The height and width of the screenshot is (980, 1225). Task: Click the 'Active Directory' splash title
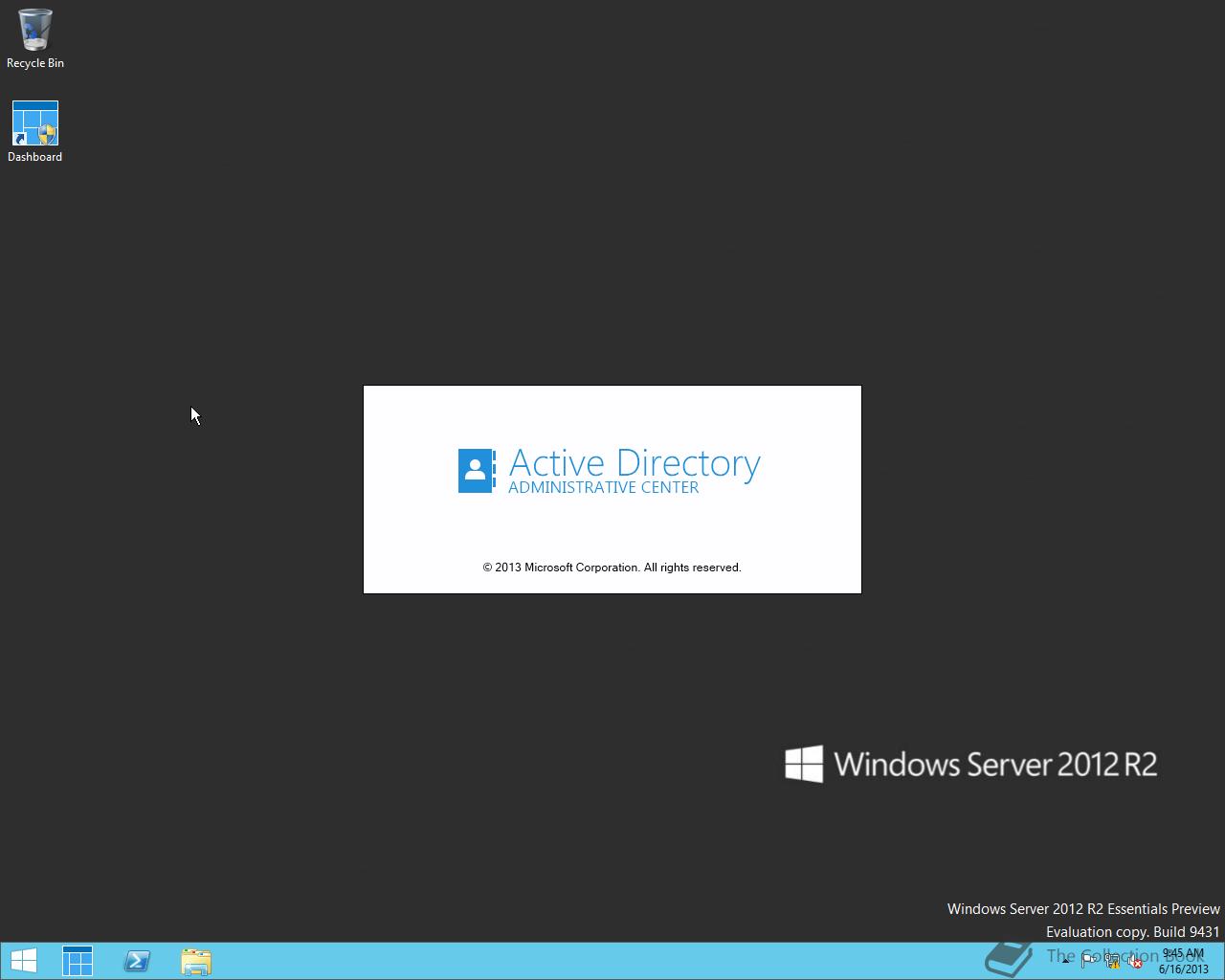coord(635,463)
